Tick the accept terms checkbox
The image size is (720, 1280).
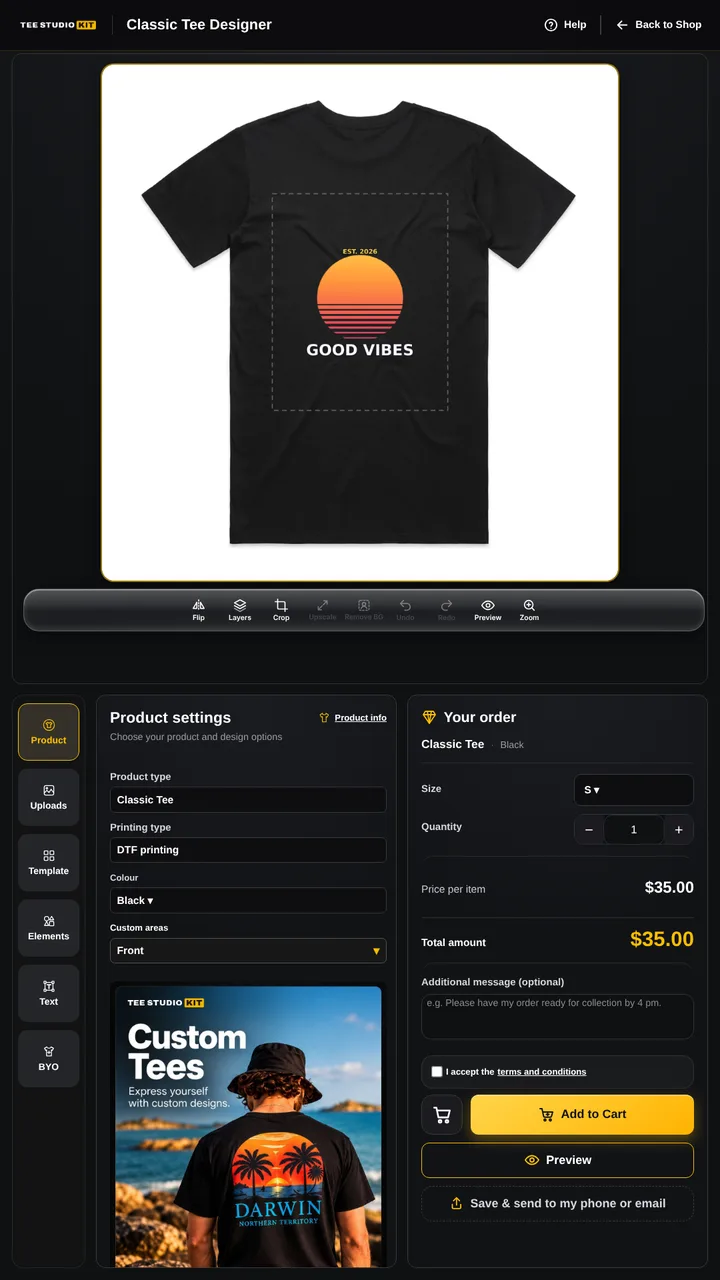437,1072
